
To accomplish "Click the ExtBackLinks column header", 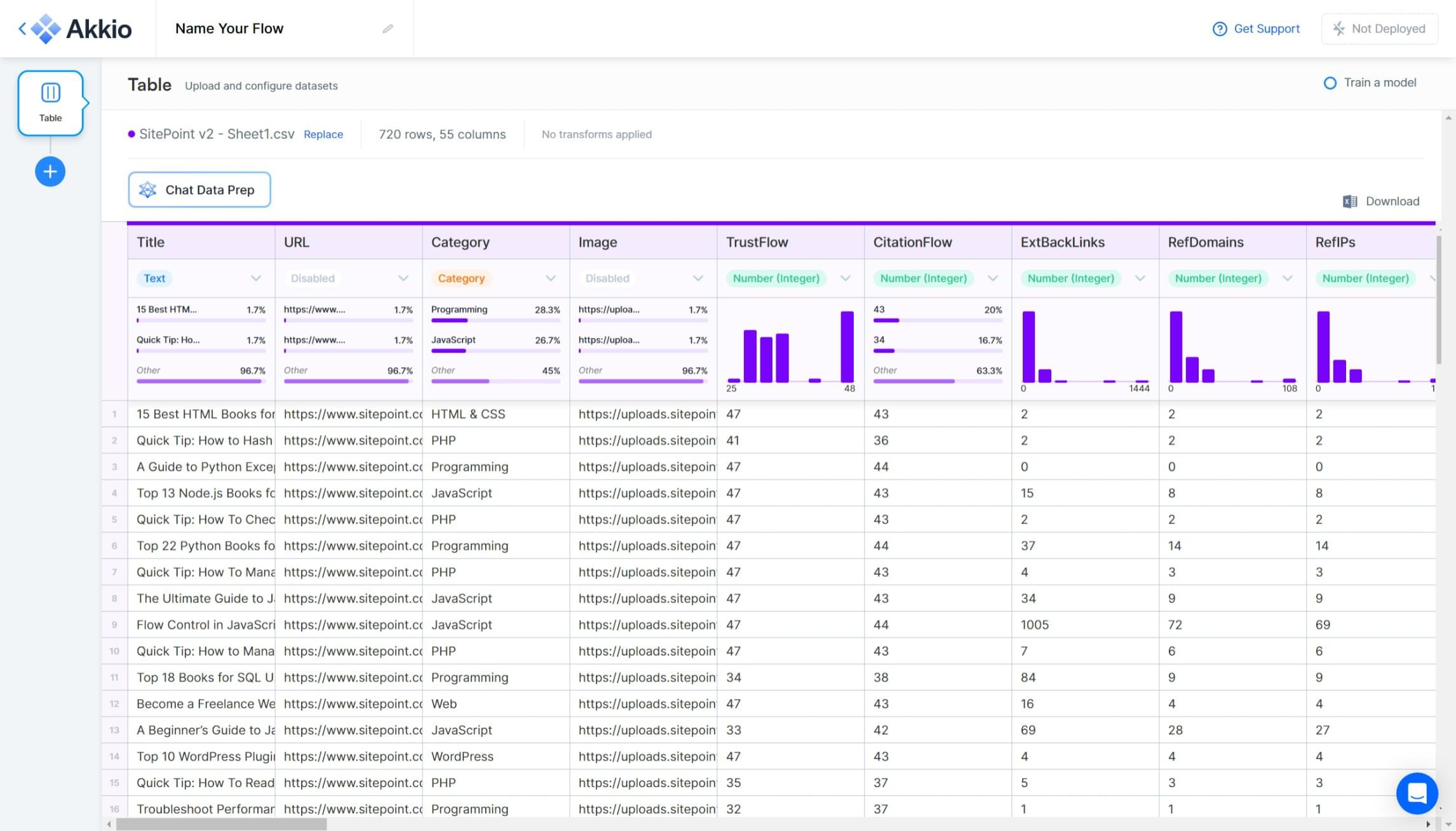I will tap(1062, 242).
